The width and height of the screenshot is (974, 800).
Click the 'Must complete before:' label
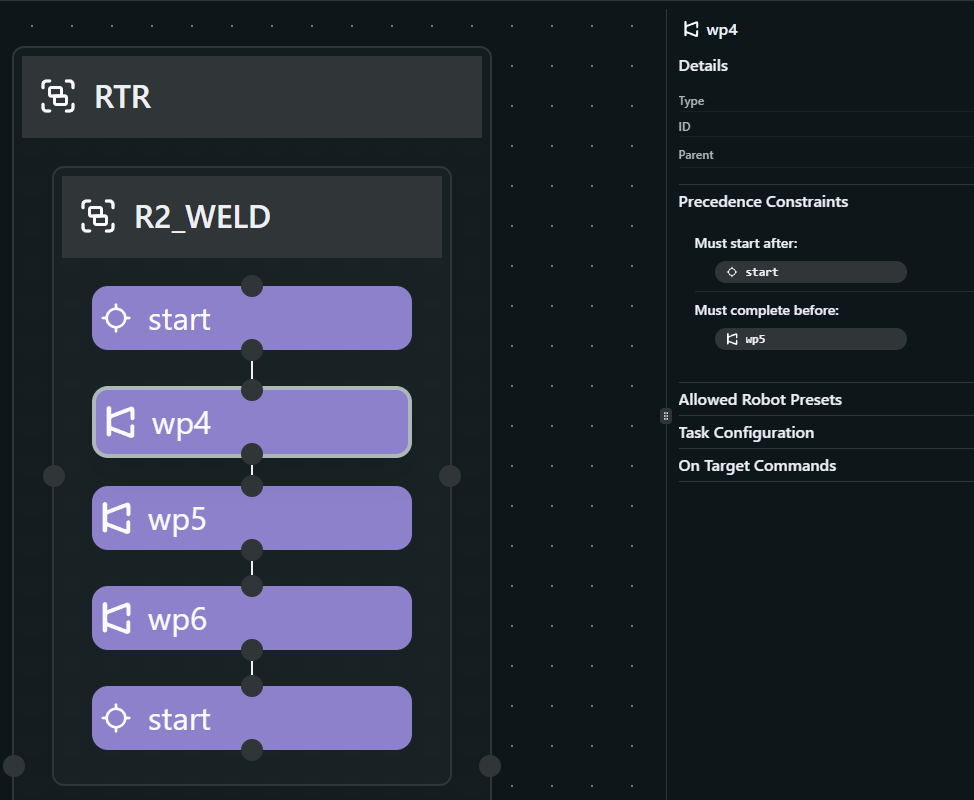(766, 311)
